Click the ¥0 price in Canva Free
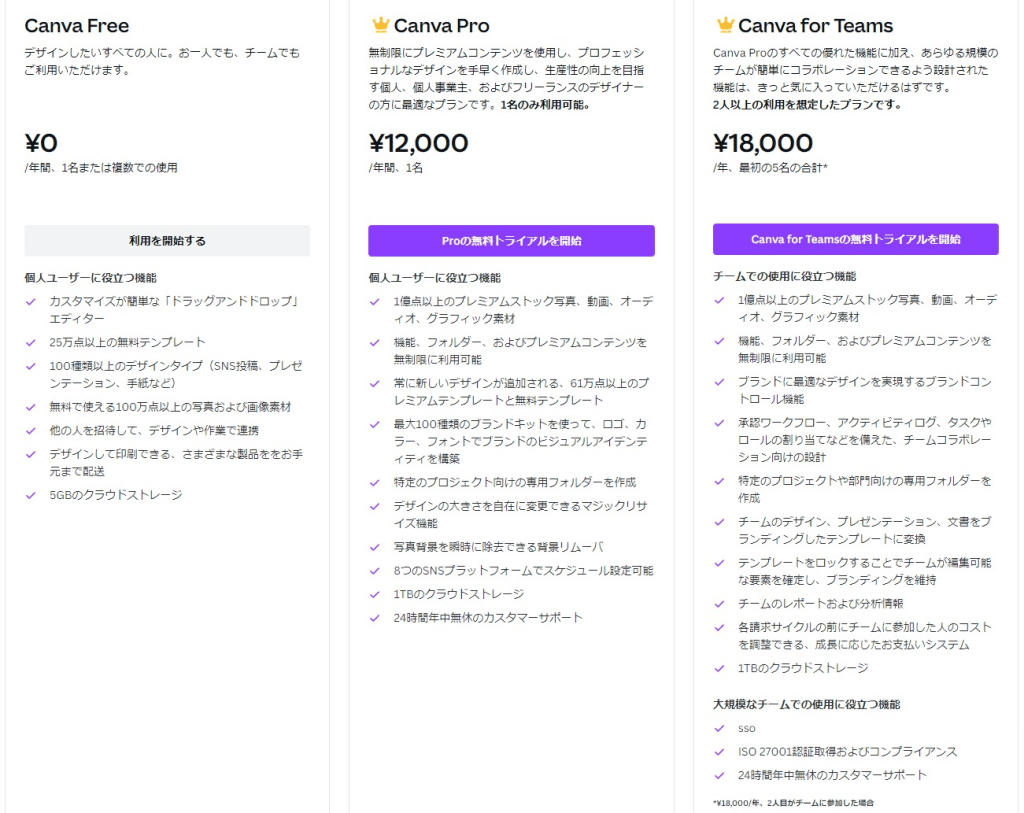 tap(41, 143)
